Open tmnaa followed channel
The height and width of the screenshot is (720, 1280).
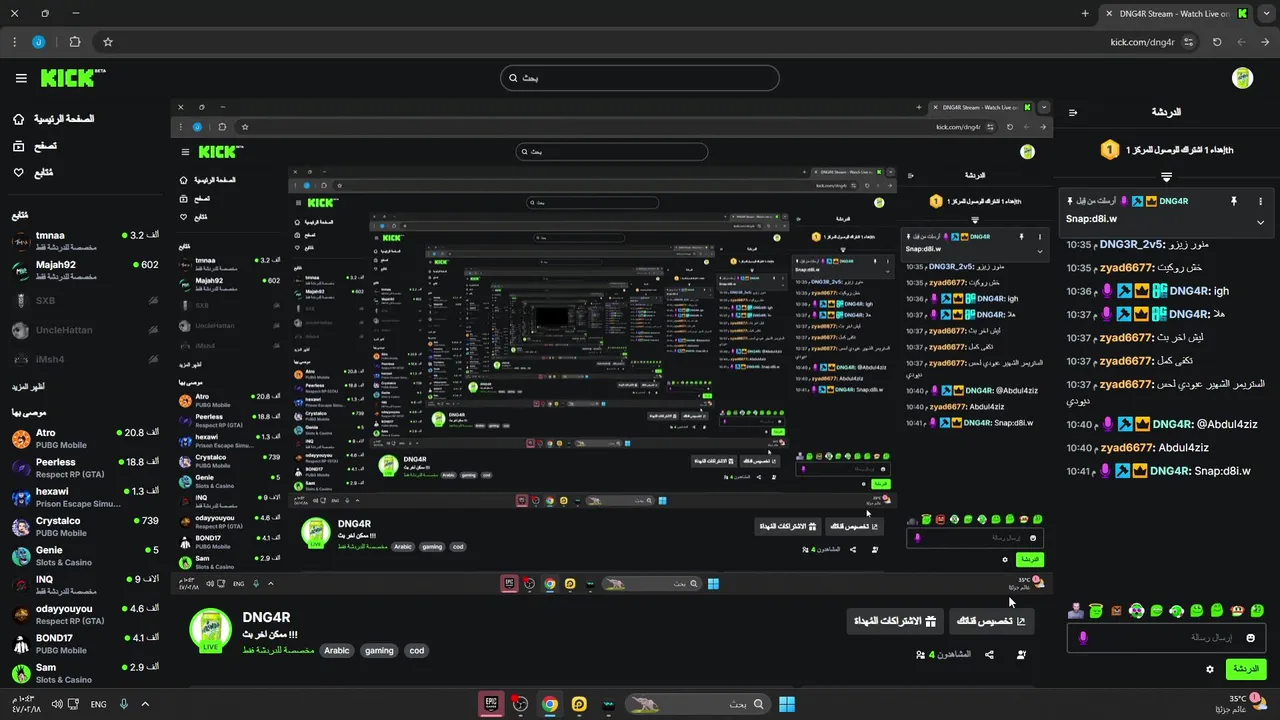[x=85, y=240]
